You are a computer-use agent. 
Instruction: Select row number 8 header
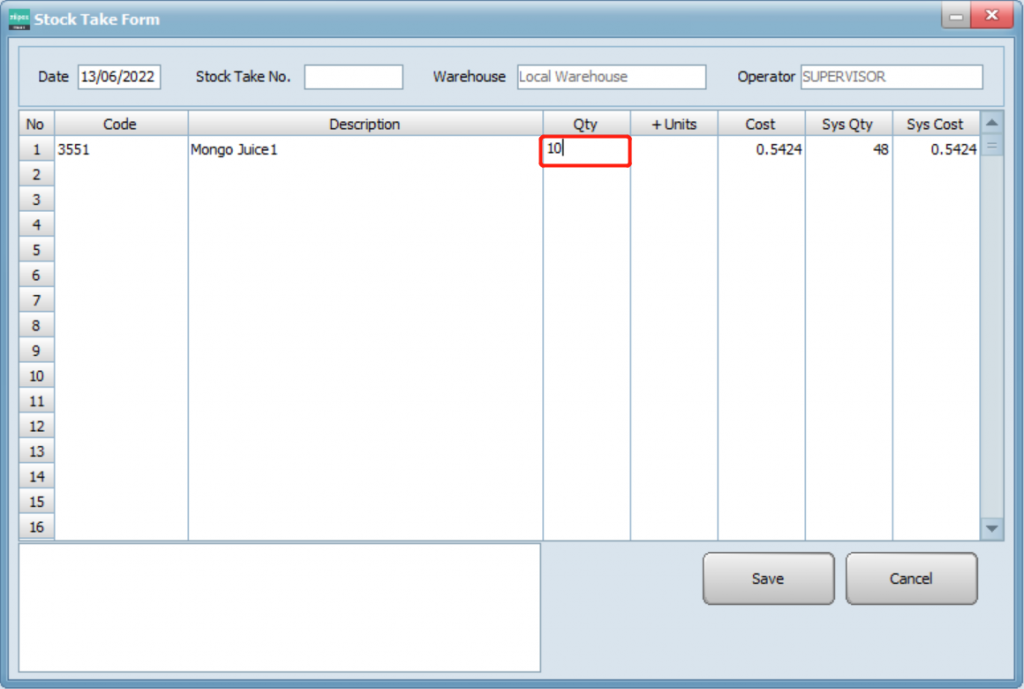pyautogui.click(x=36, y=326)
